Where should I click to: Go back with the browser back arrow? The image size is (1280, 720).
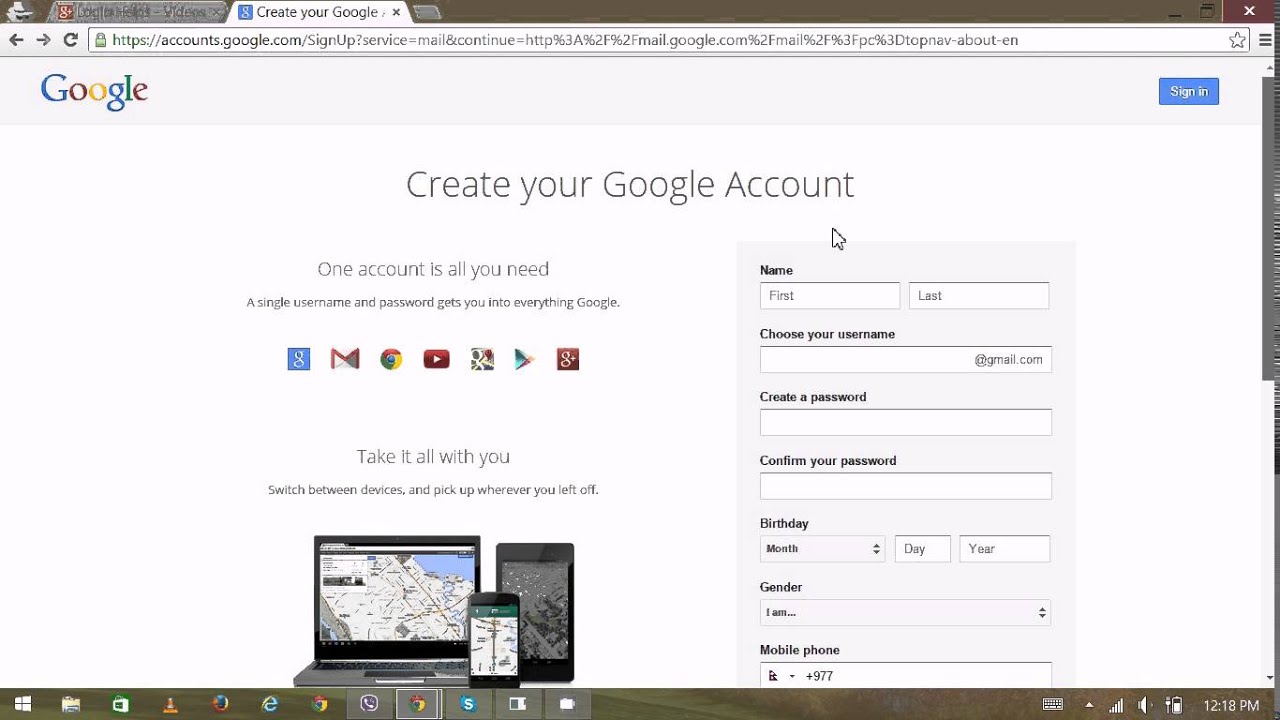16,40
